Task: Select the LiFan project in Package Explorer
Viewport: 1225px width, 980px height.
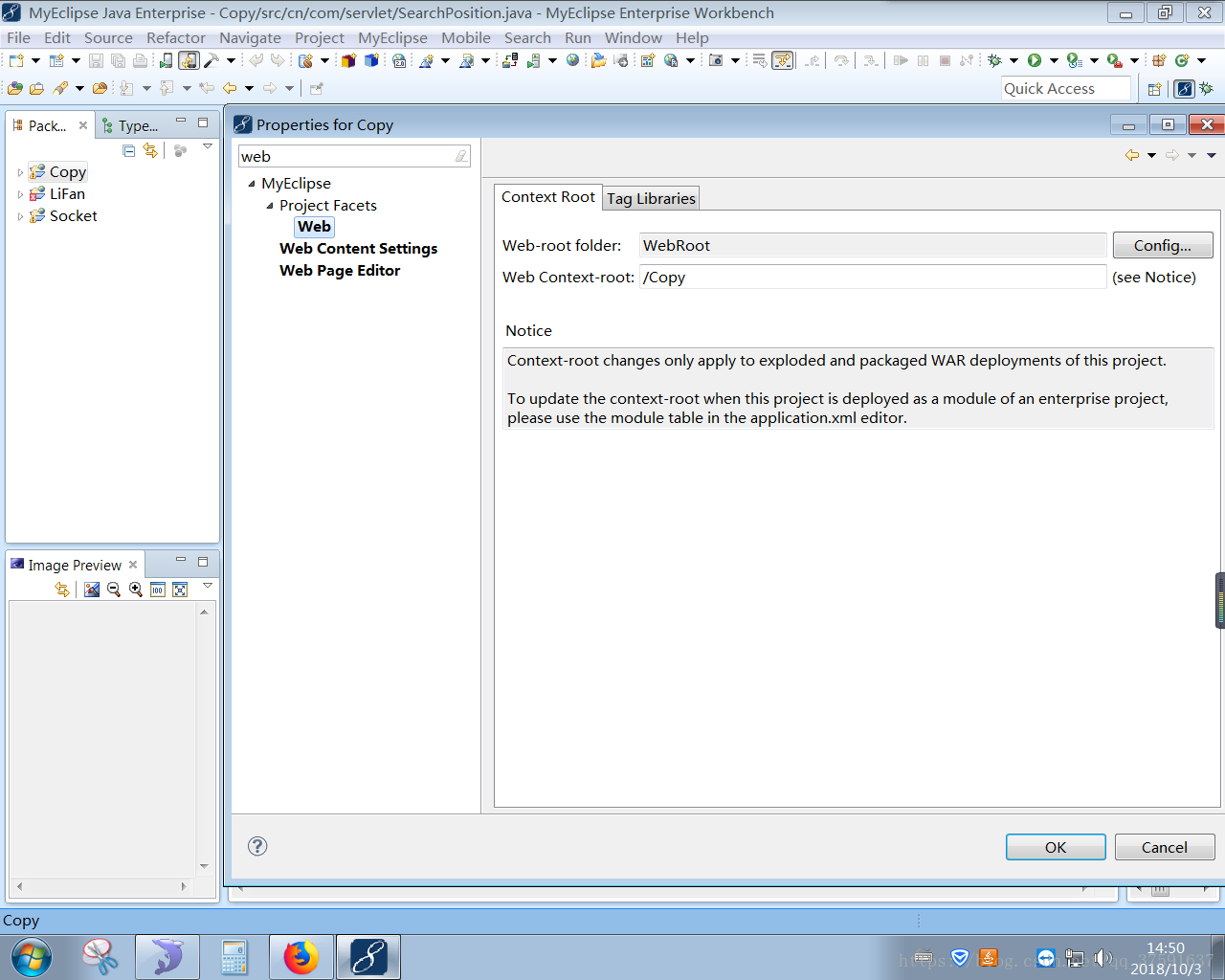Action: coord(57,194)
